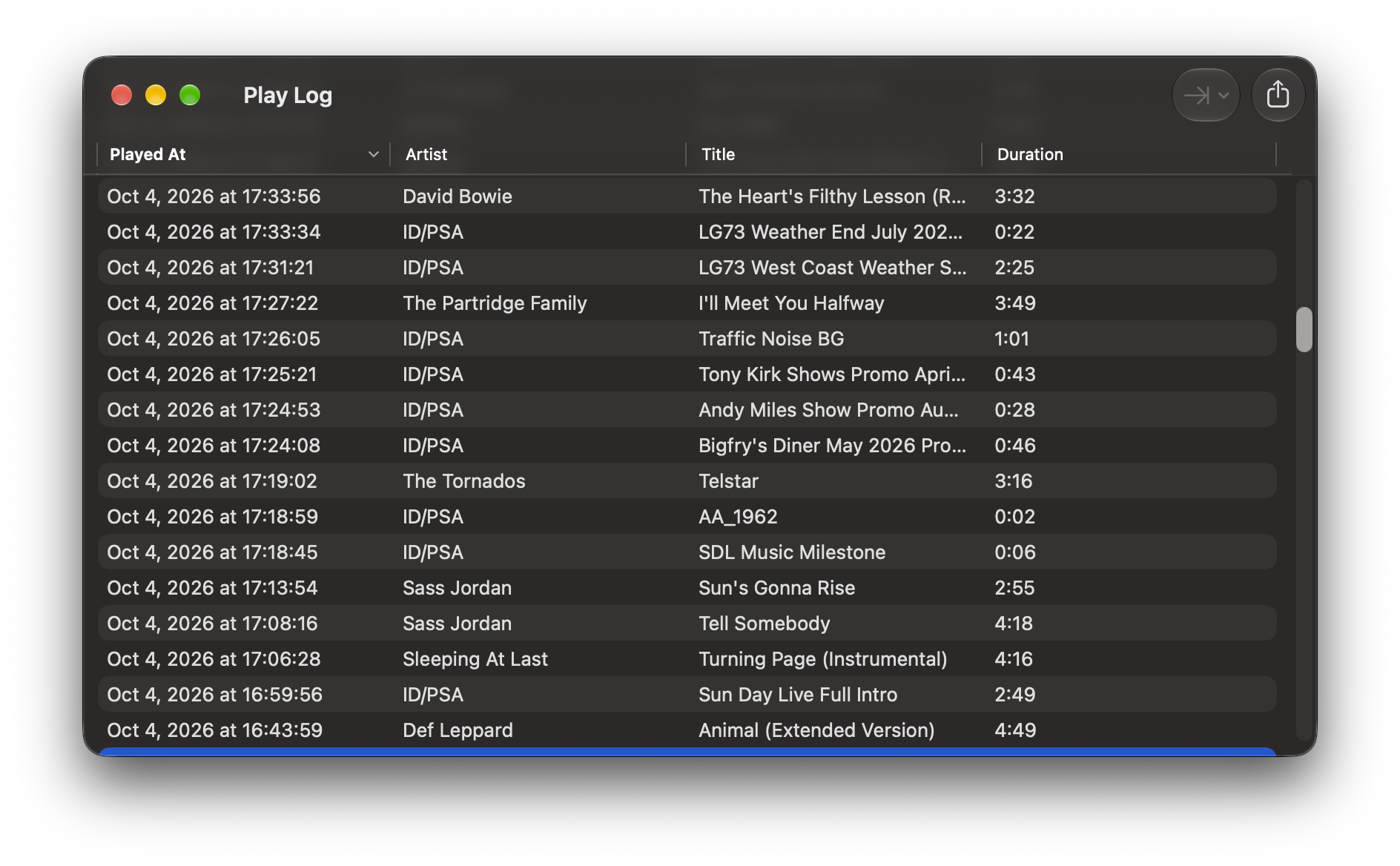Select The Partridge Family artist cell
The width and height of the screenshot is (1400, 866).
[495, 303]
